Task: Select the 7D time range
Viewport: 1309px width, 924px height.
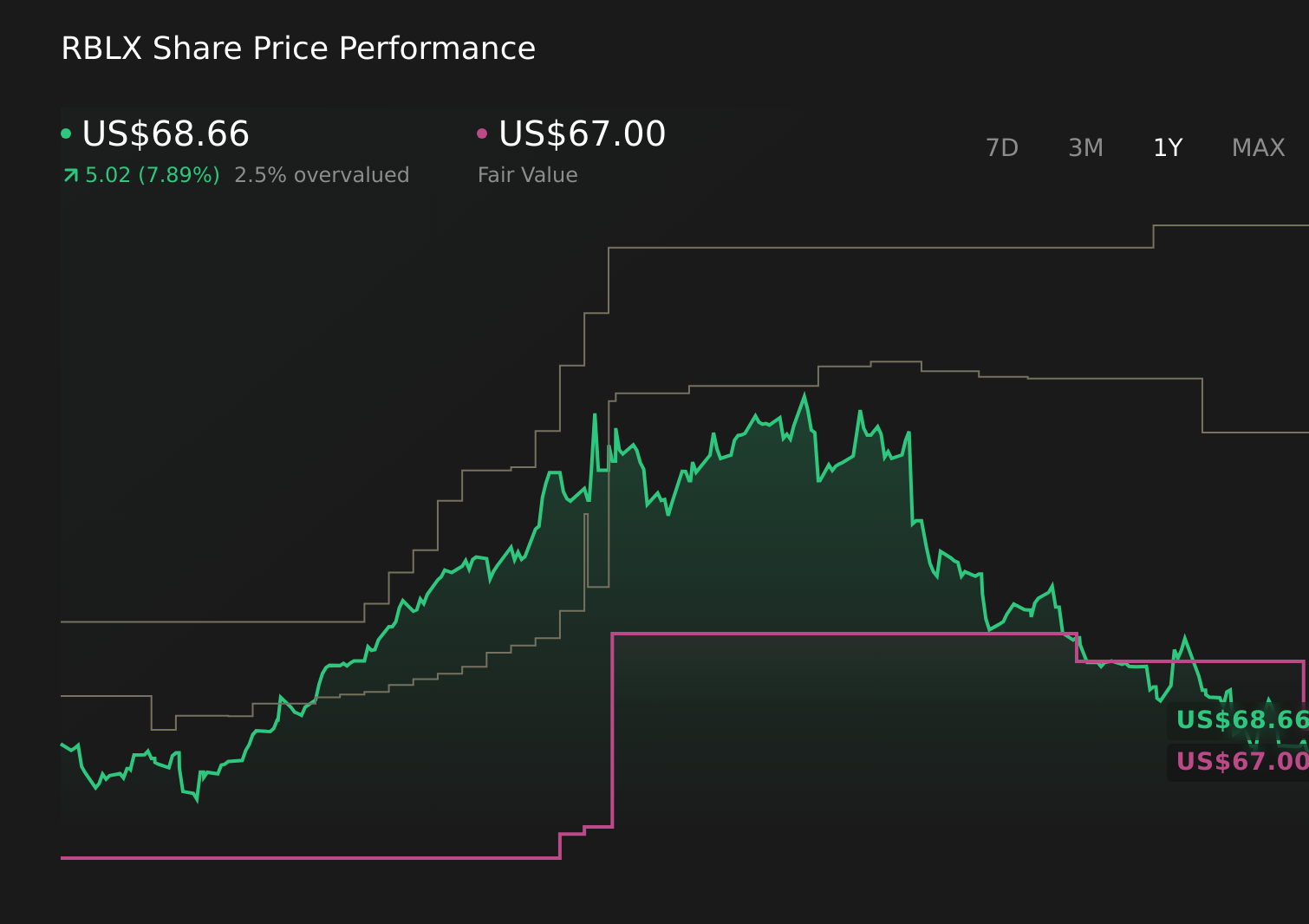Action: tap(1002, 147)
